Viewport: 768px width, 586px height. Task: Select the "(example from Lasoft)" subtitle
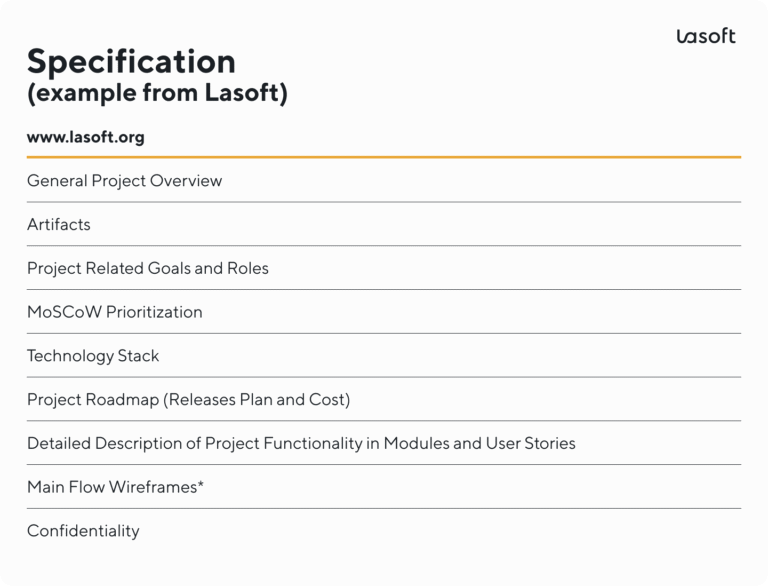157,94
